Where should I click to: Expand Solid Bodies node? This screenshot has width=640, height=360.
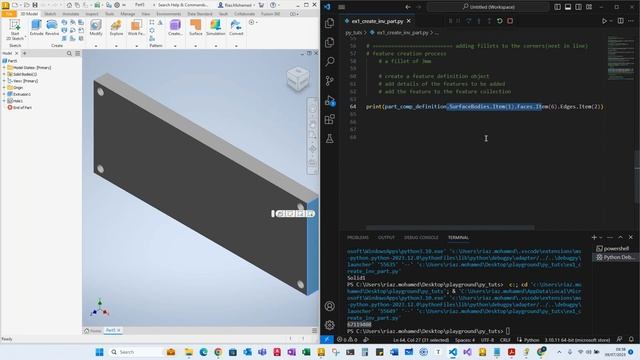click(4, 74)
